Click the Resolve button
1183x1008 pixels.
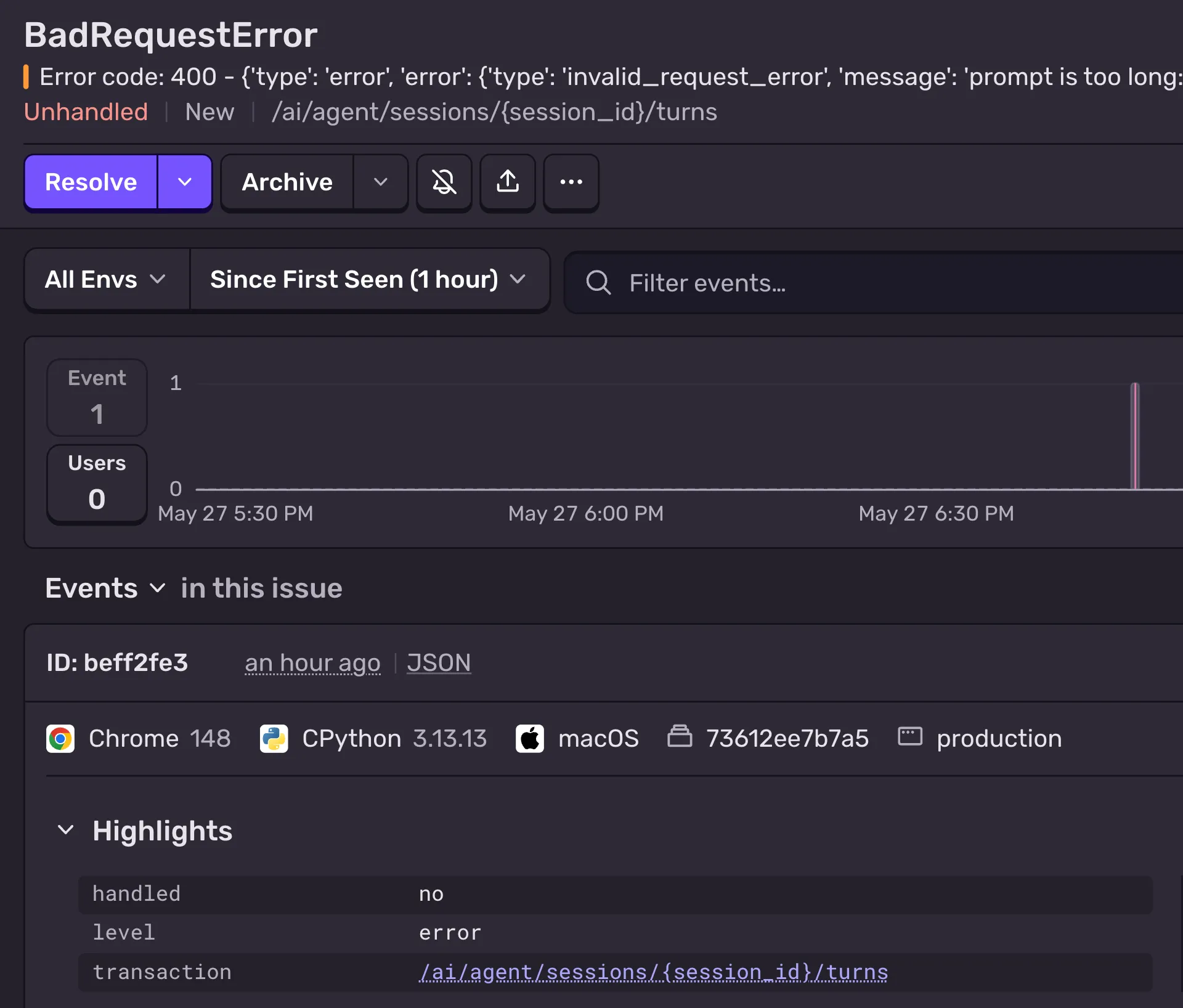(x=91, y=182)
